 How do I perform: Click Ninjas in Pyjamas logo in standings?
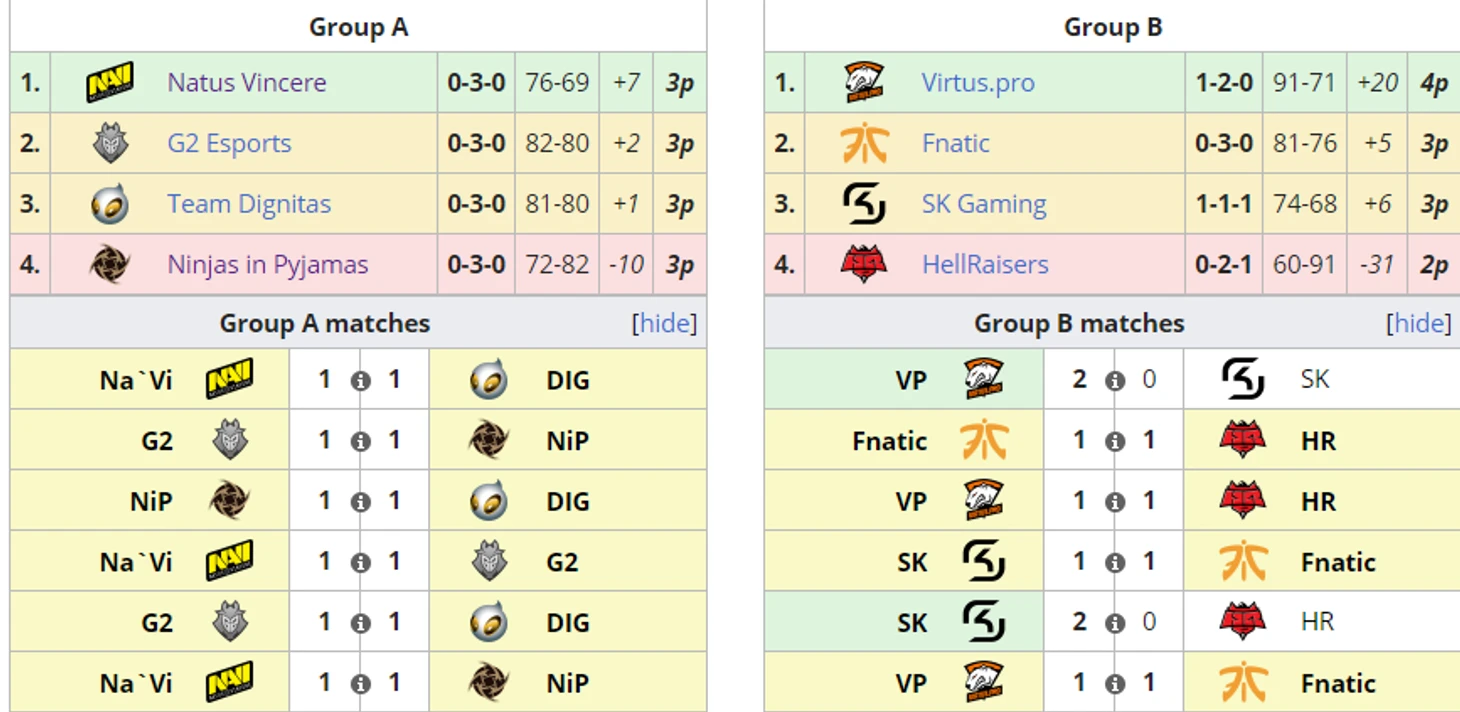pyautogui.click(x=110, y=265)
